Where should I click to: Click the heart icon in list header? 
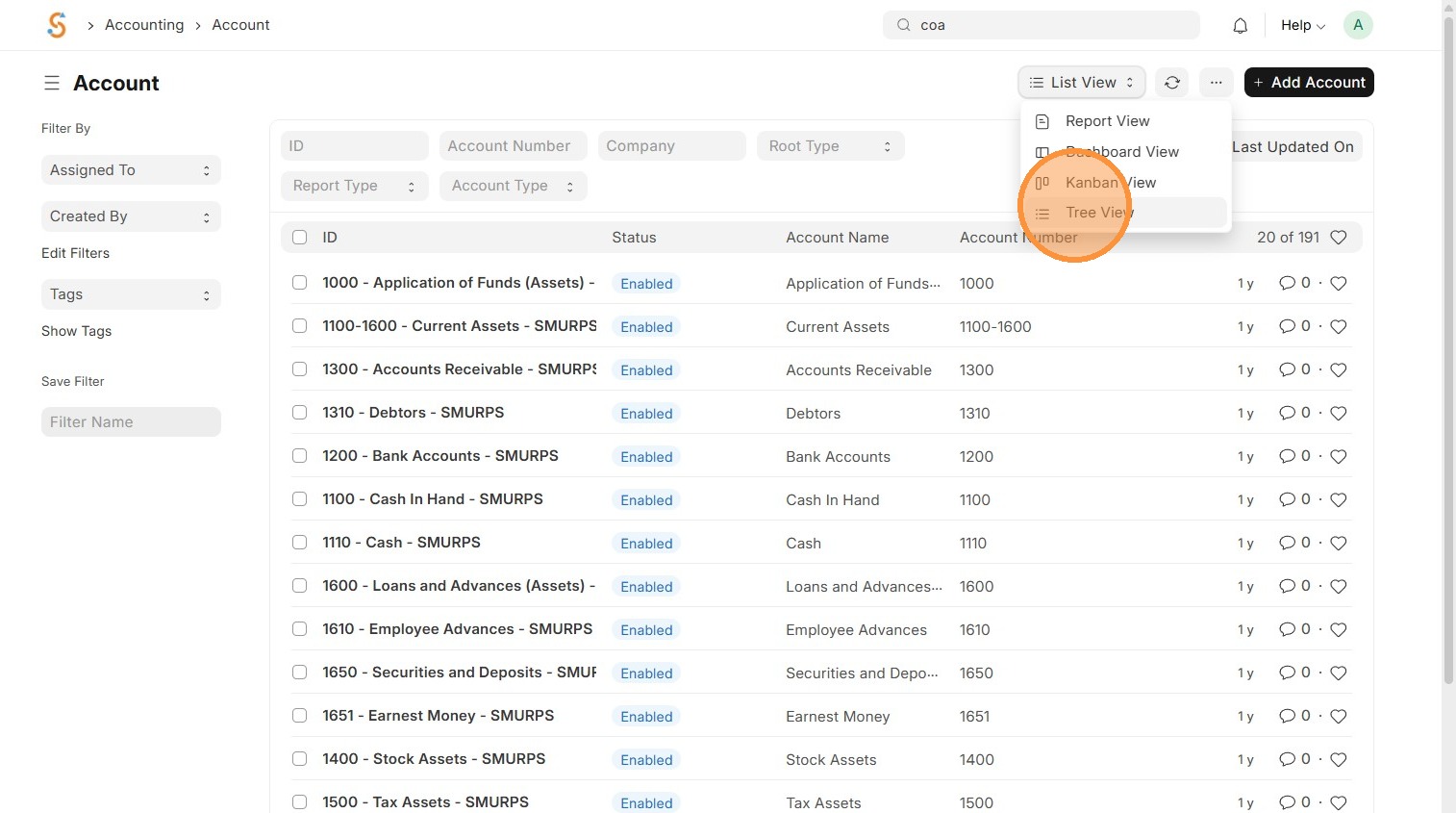point(1338,238)
